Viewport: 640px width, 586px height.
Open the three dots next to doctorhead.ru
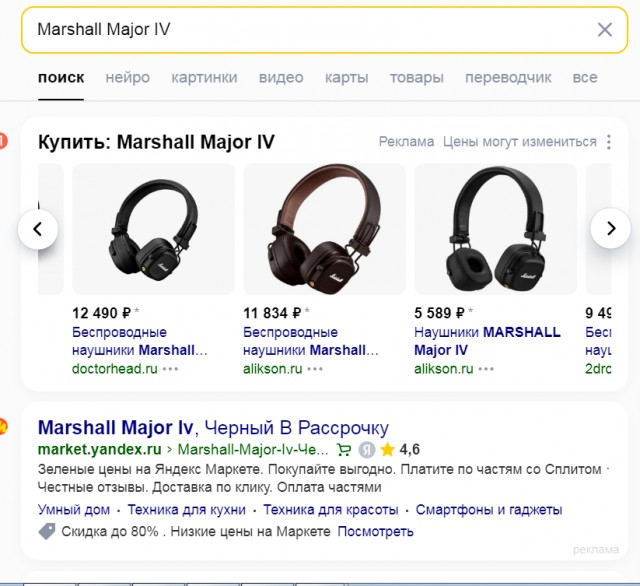coord(170,369)
